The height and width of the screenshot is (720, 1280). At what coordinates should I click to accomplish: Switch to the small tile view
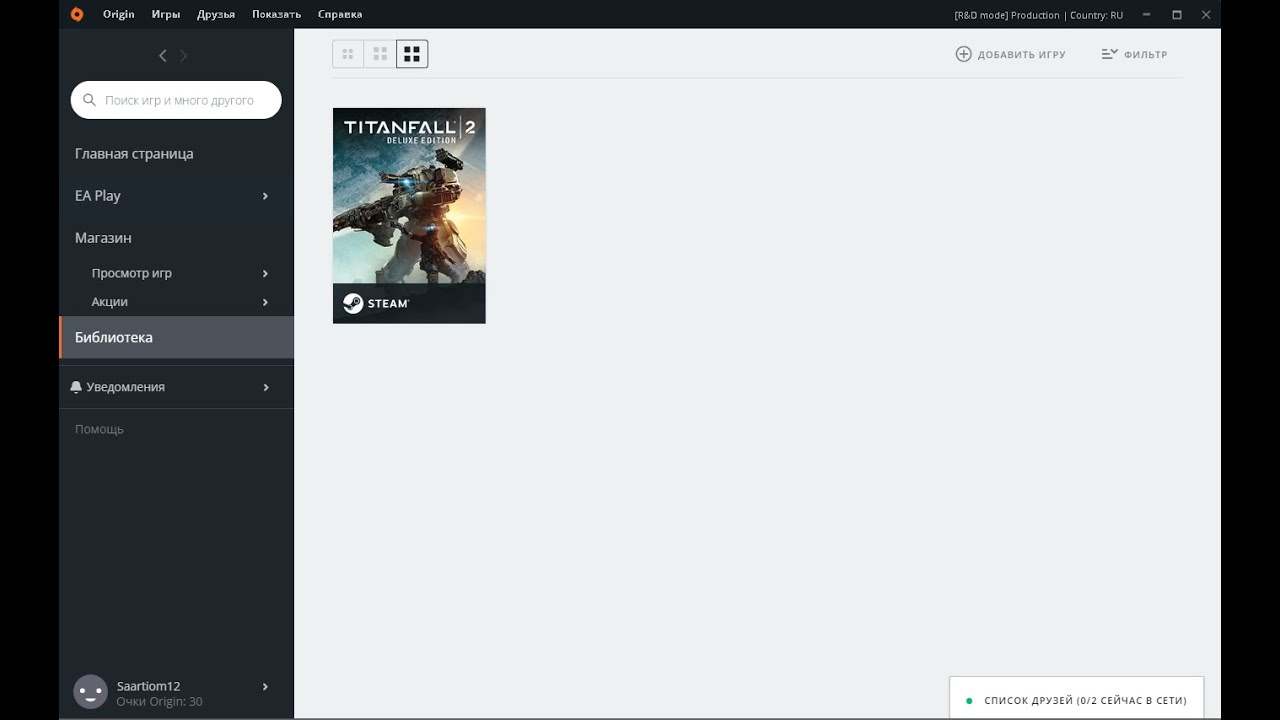[348, 54]
